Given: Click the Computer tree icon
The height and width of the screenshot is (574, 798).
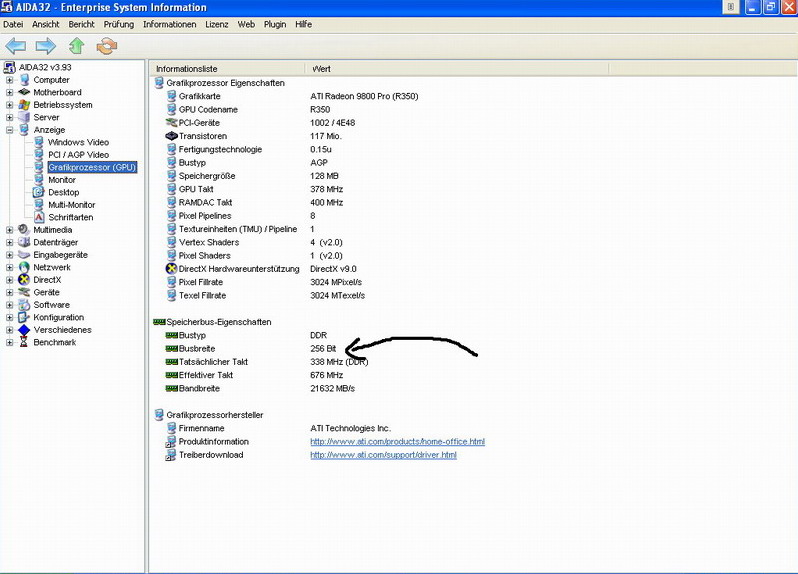Looking at the screenshot, I should tap(24, 80).
